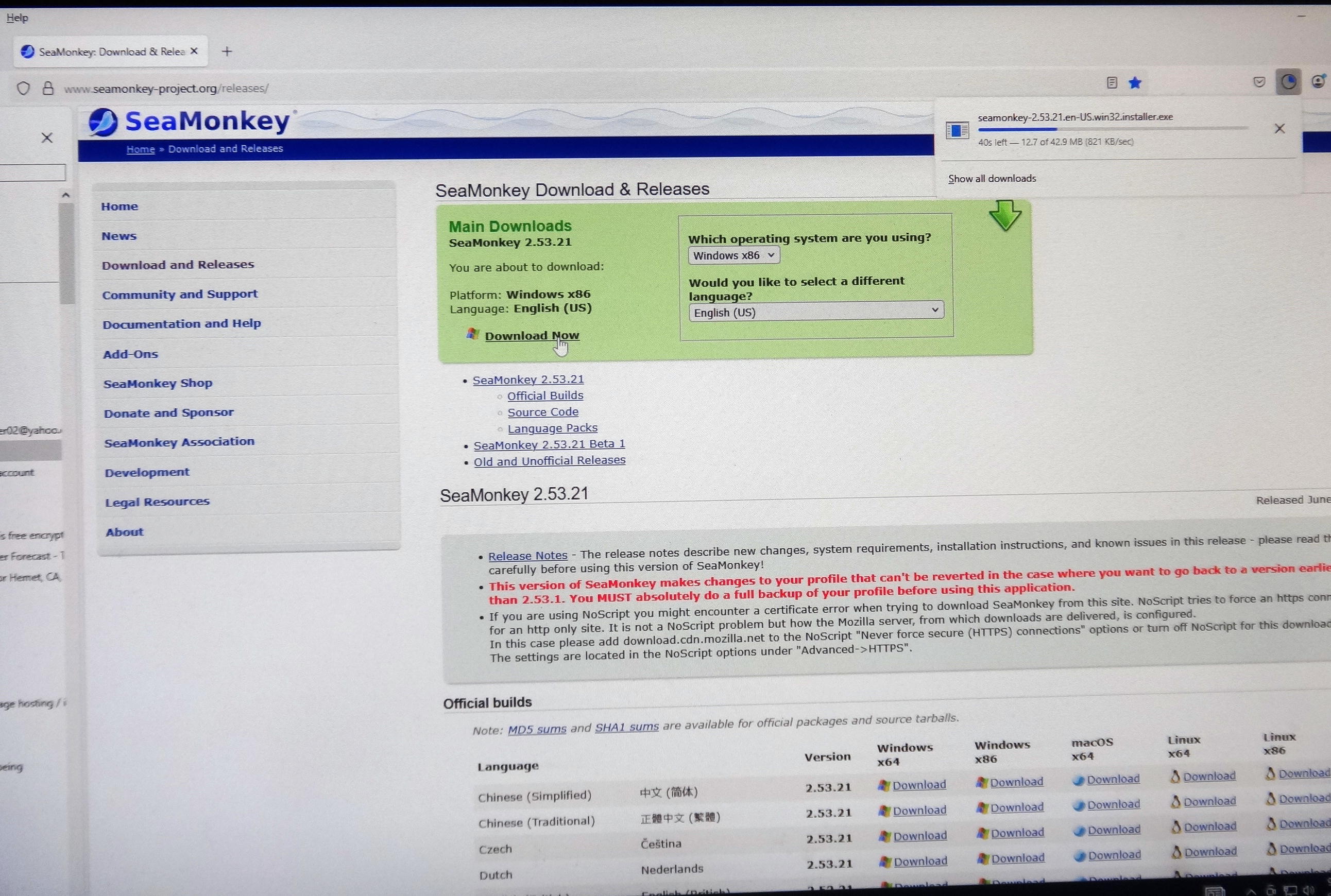Open the account profile icon in toolbar

[x=1319, y=82]
